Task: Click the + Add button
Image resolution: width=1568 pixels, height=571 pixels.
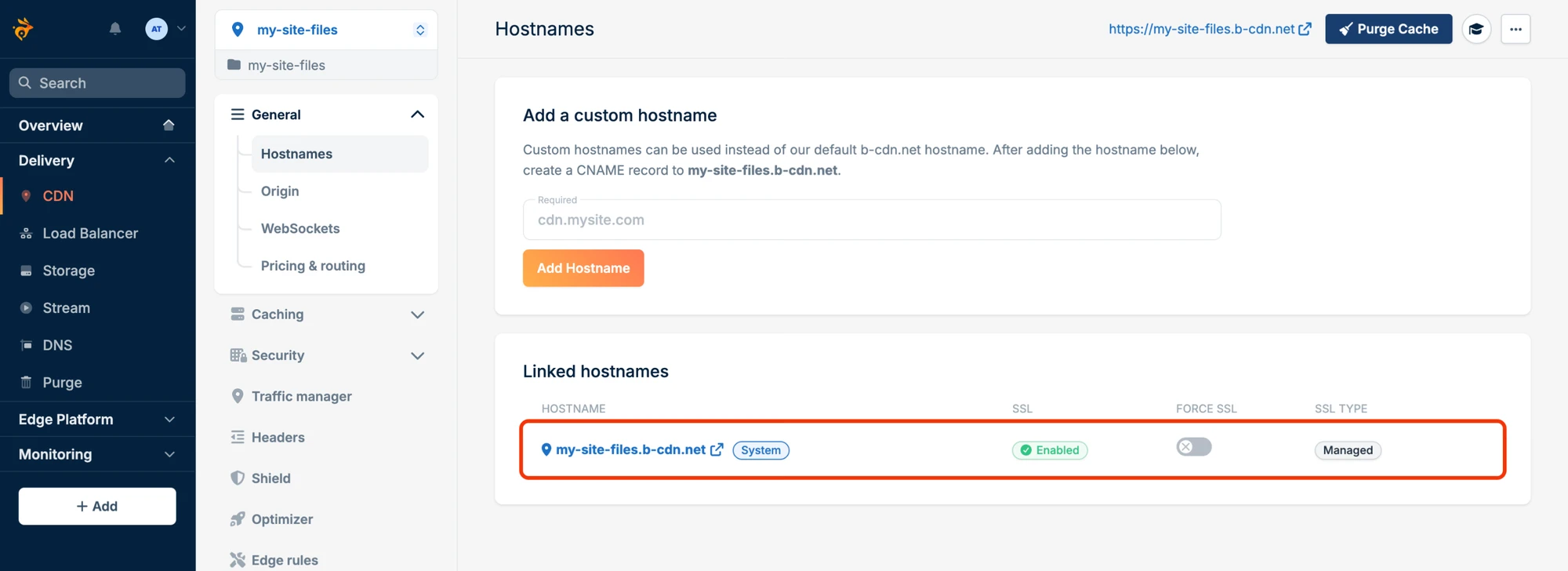Action: 97,507
